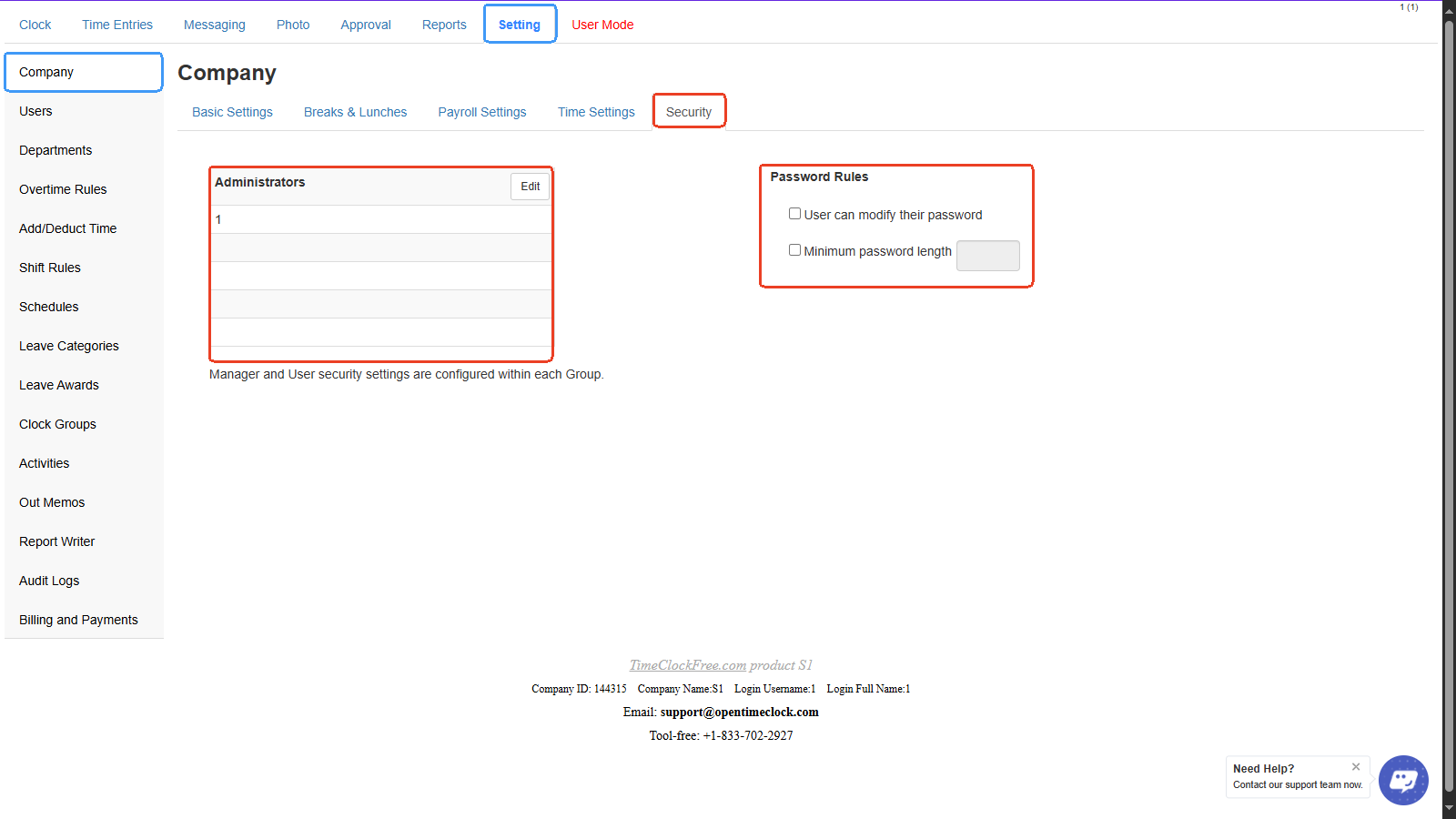
Task: Open Breaks & Lunches tab
Action: click(355, 112)
